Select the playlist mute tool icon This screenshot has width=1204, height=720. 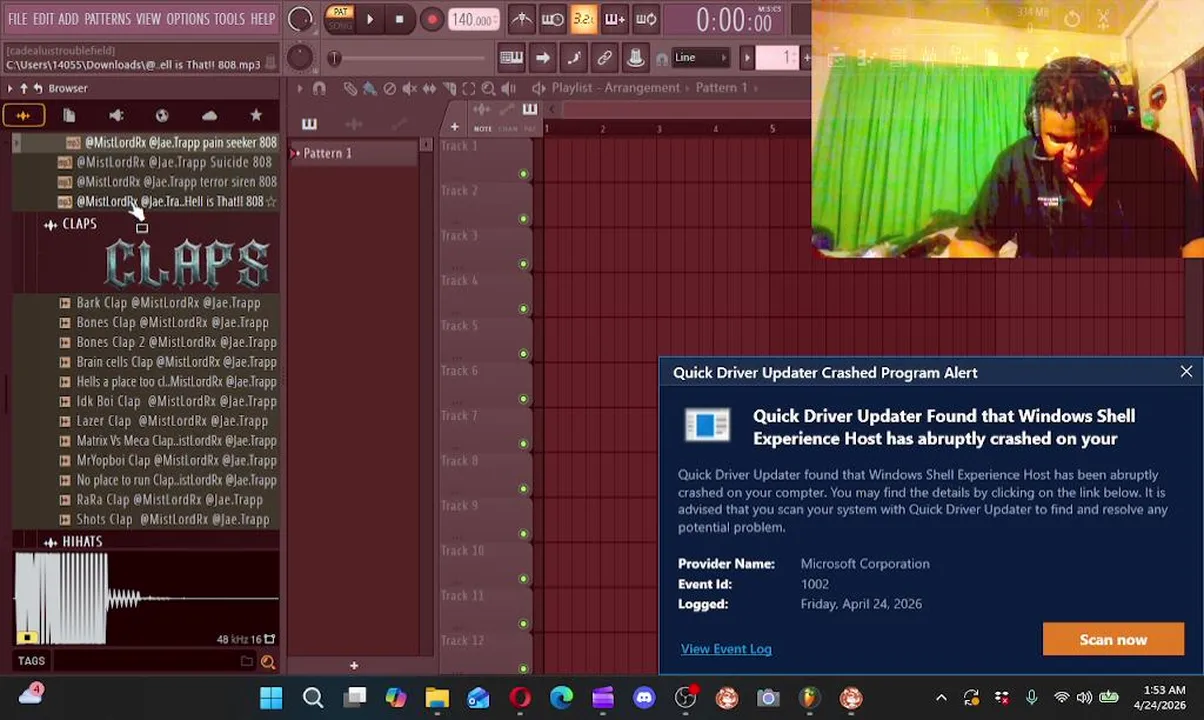(x=409, y=88)
